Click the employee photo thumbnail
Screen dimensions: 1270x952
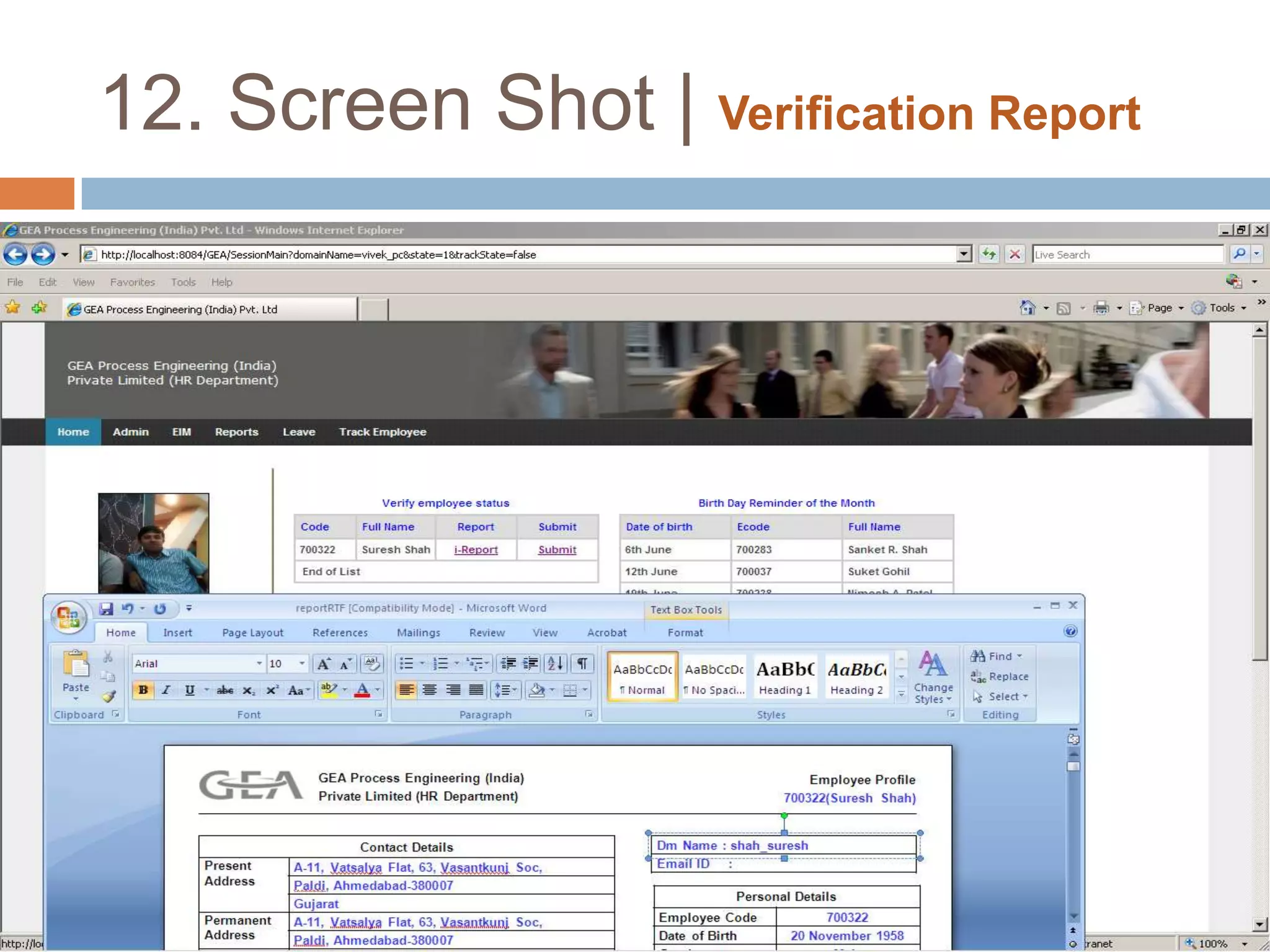pos(154,543)
